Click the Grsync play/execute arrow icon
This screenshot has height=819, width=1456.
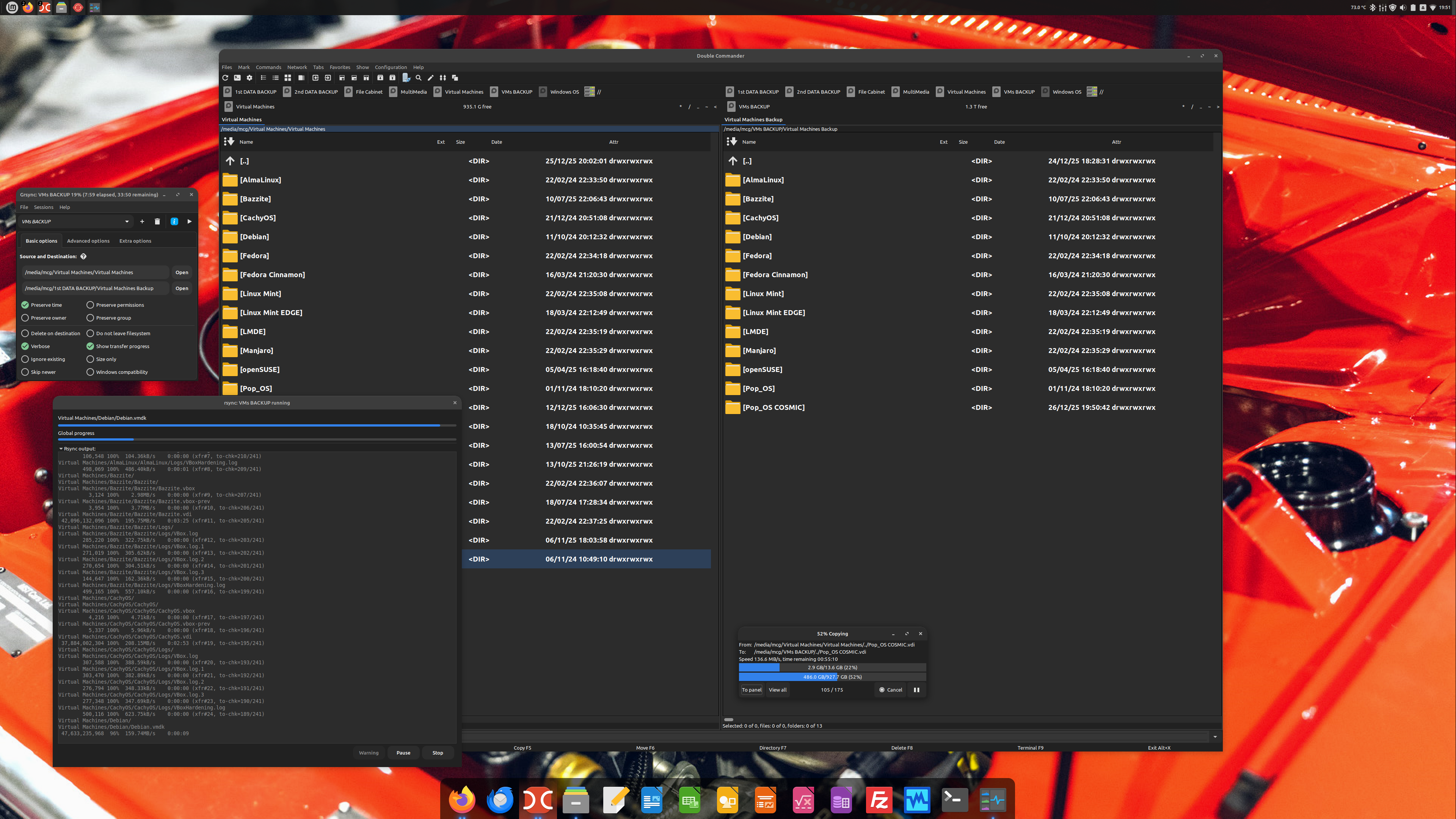[189, 221]
